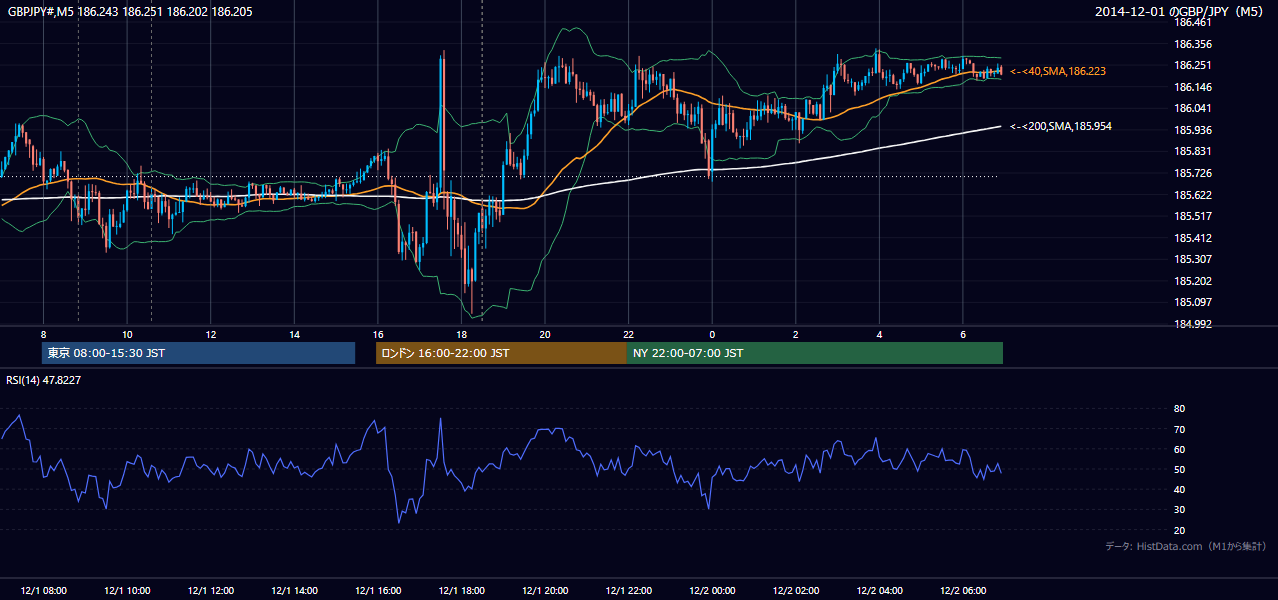Click hour label 14 under price chart
Viewport: 1278px width, 600px height.
click(x=294, y=334)
